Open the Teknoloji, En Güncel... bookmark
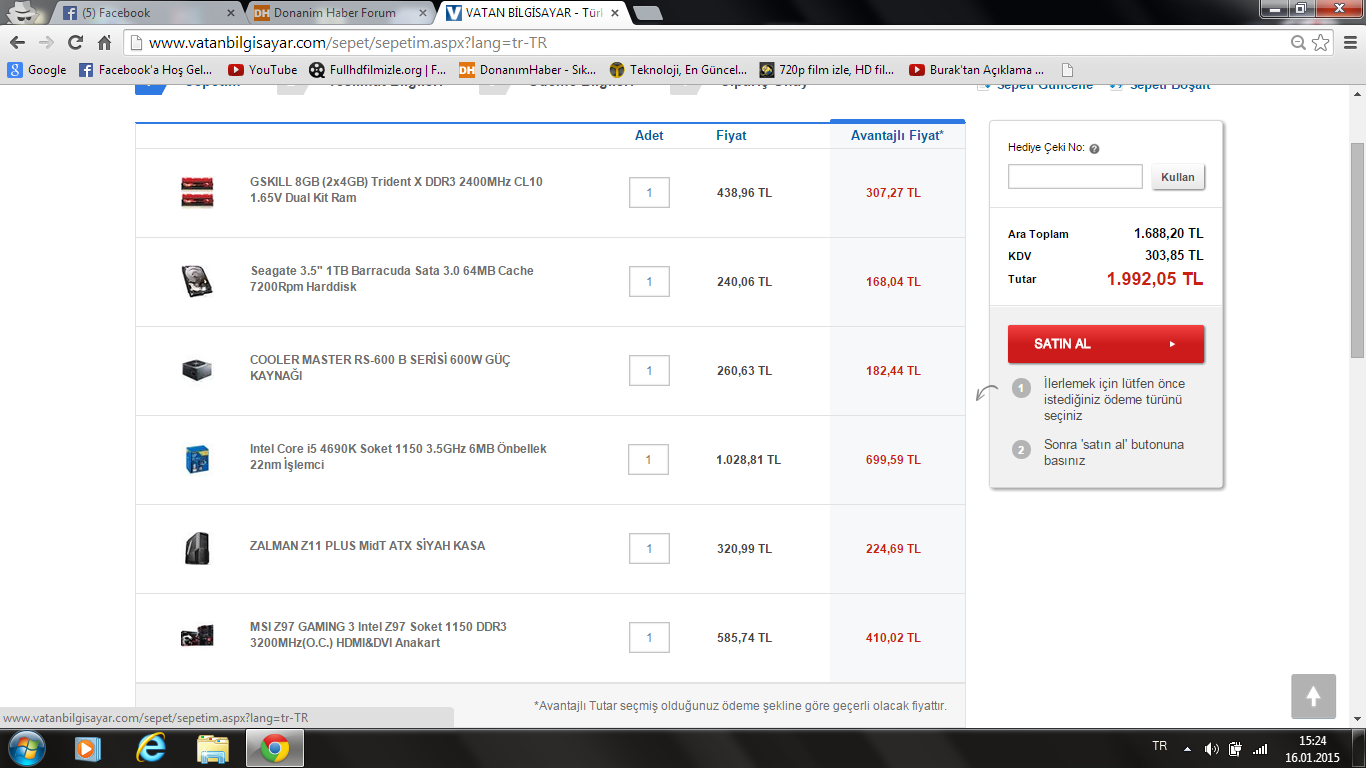This screenshot has width=1366, height=768. tap(679, 70)
